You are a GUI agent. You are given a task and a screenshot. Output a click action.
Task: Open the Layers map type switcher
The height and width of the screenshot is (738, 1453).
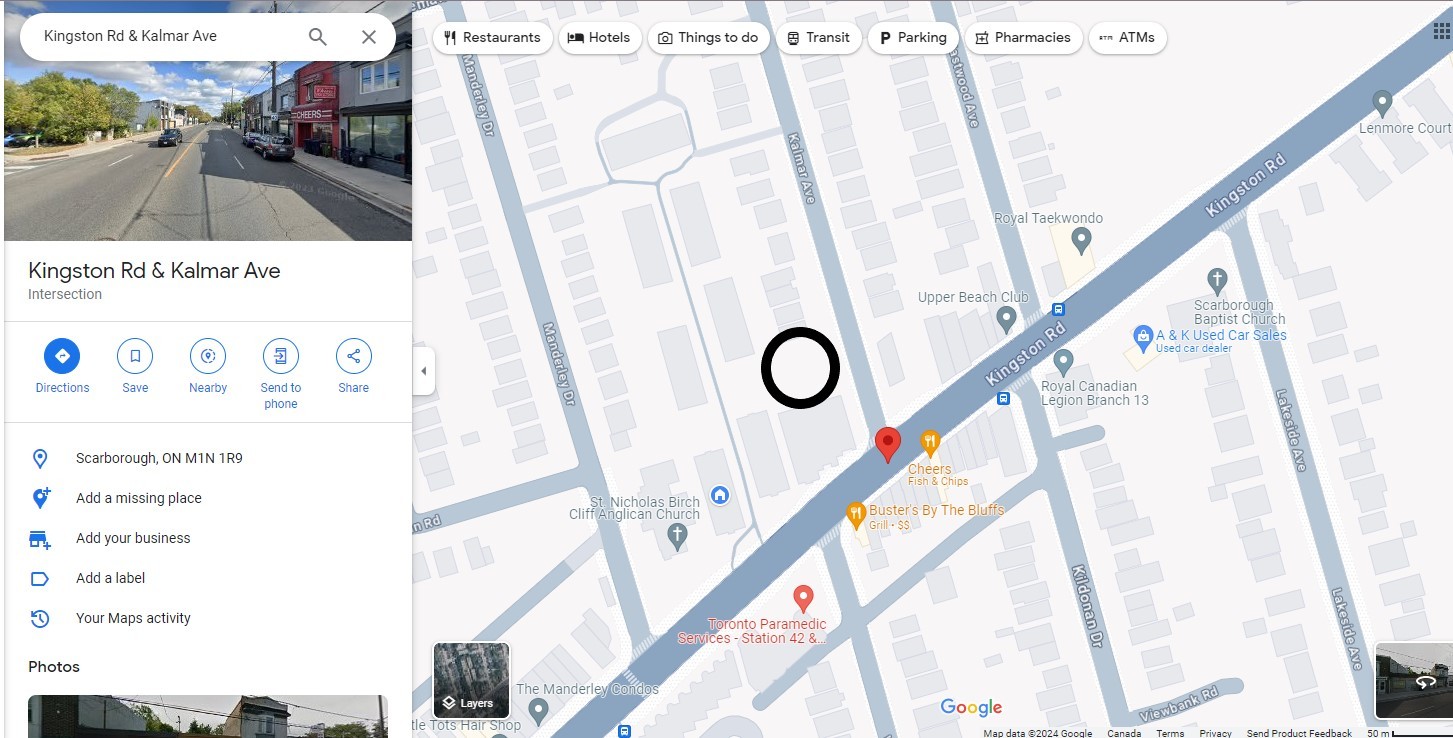[x=471, y=680]
